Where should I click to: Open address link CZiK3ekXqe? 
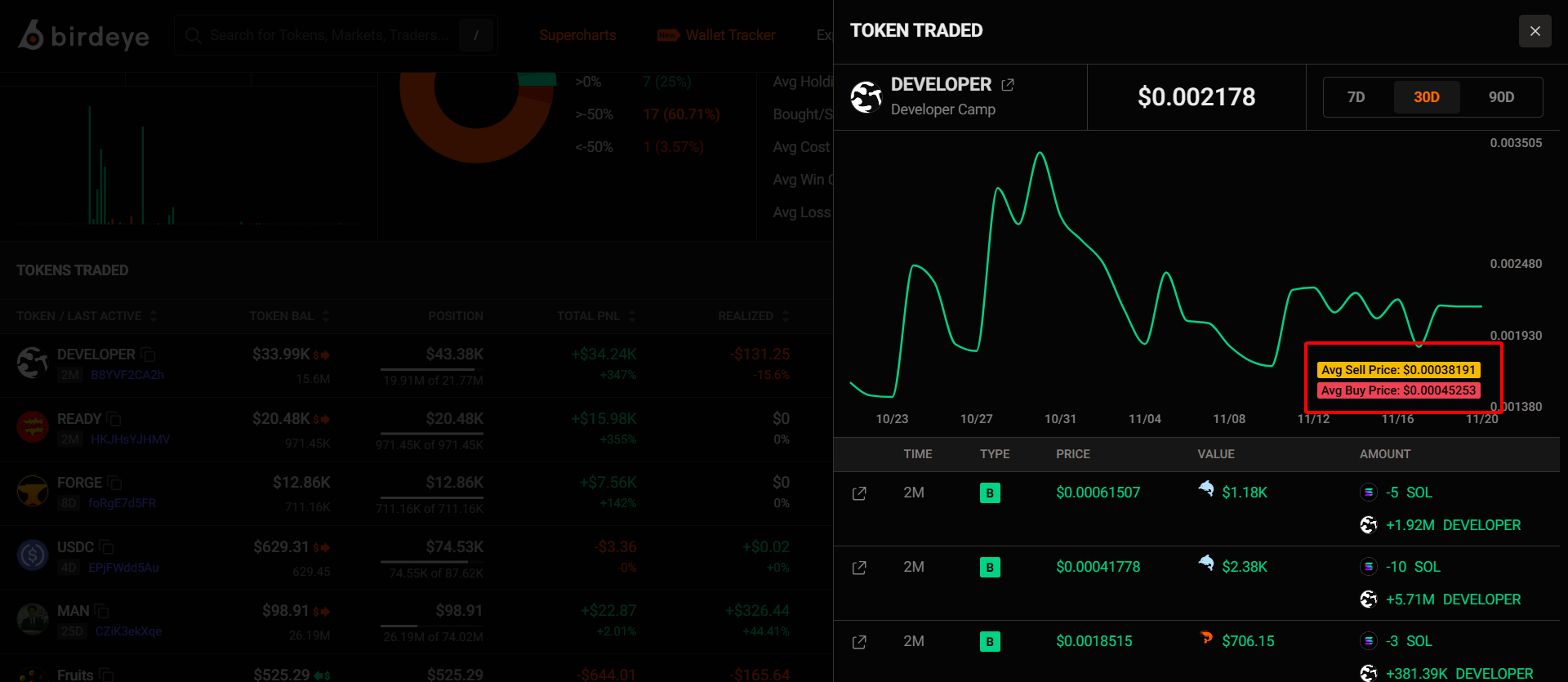[128, 631]
